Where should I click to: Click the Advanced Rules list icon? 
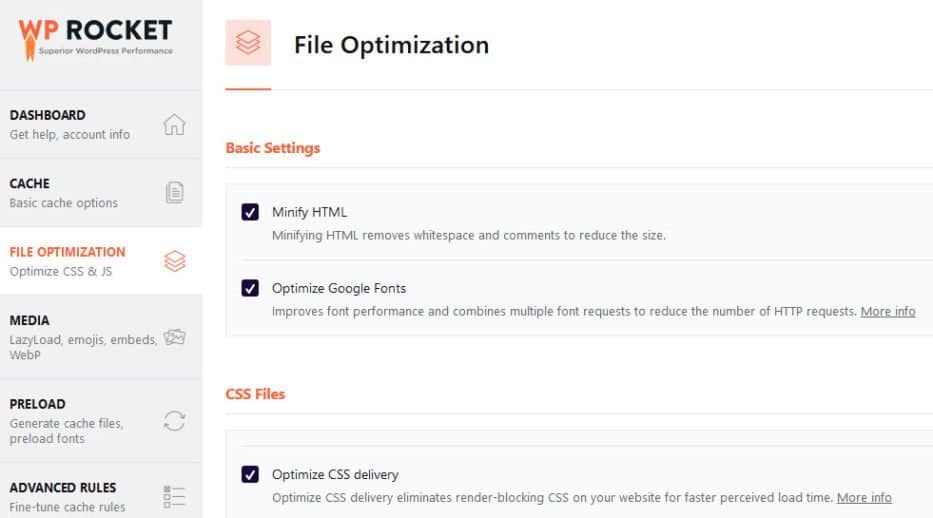(x=174, y=497)
